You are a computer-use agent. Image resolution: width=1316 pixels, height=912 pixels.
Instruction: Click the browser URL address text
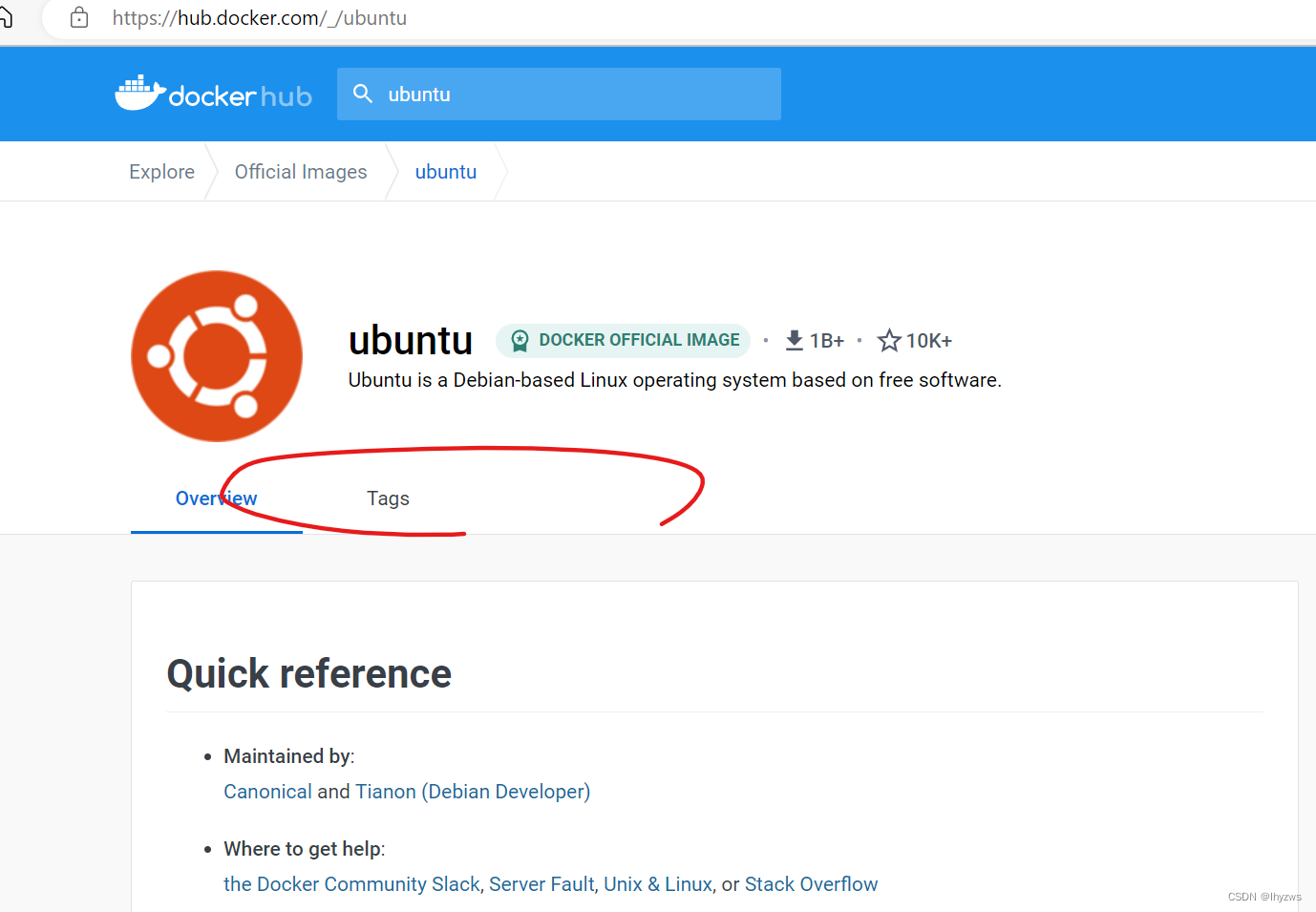tap(260, 18)
